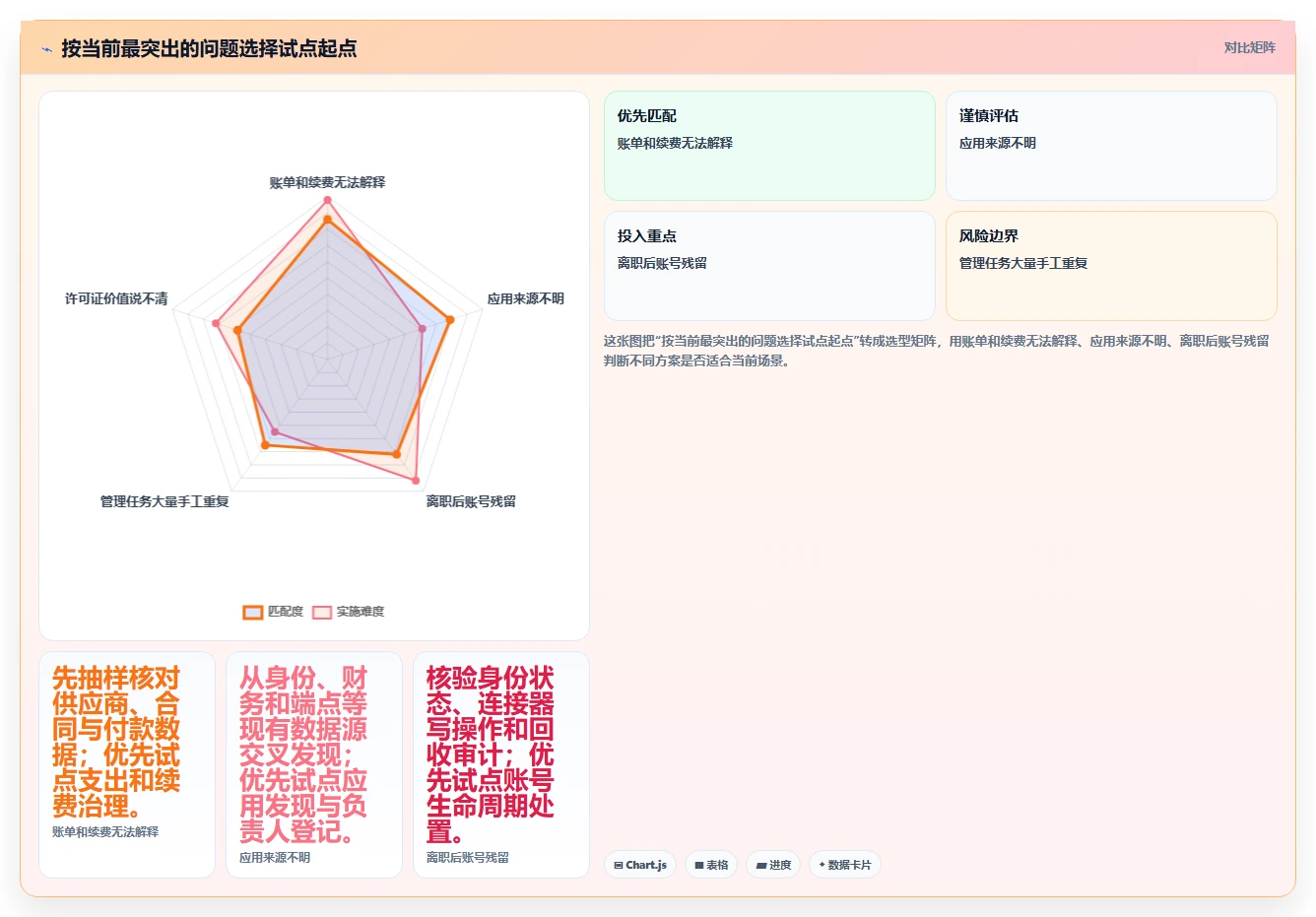Click 账单和续费无法解释 caption under orange card
The height and width of the screenshot is (917, 1316).
point(105,832)
